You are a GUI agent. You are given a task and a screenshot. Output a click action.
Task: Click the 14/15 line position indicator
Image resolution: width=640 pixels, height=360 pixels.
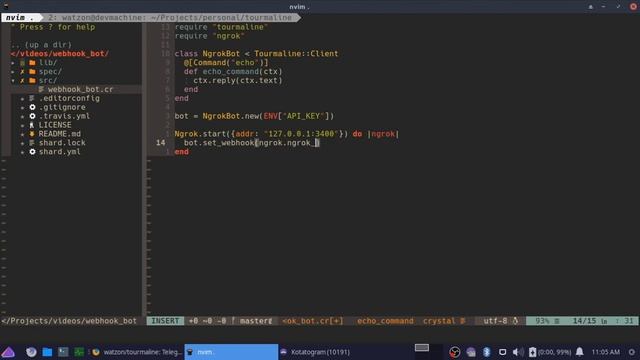pos(584,321)
